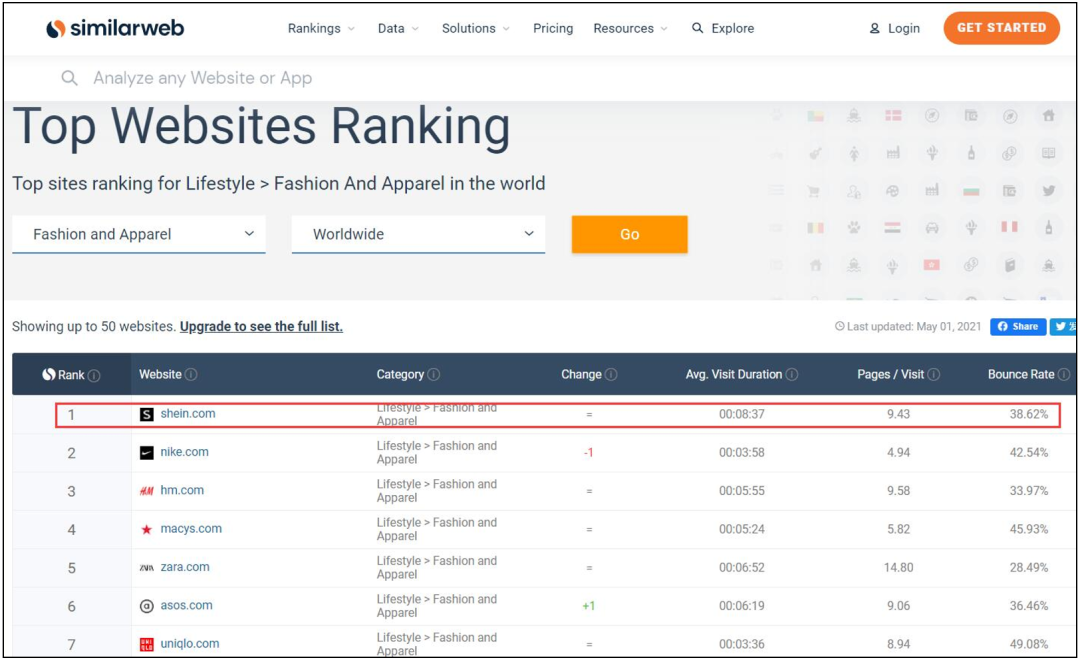Open the Resources menu
The height and width of the screenshot is (662, 1080).
point(630,28)
